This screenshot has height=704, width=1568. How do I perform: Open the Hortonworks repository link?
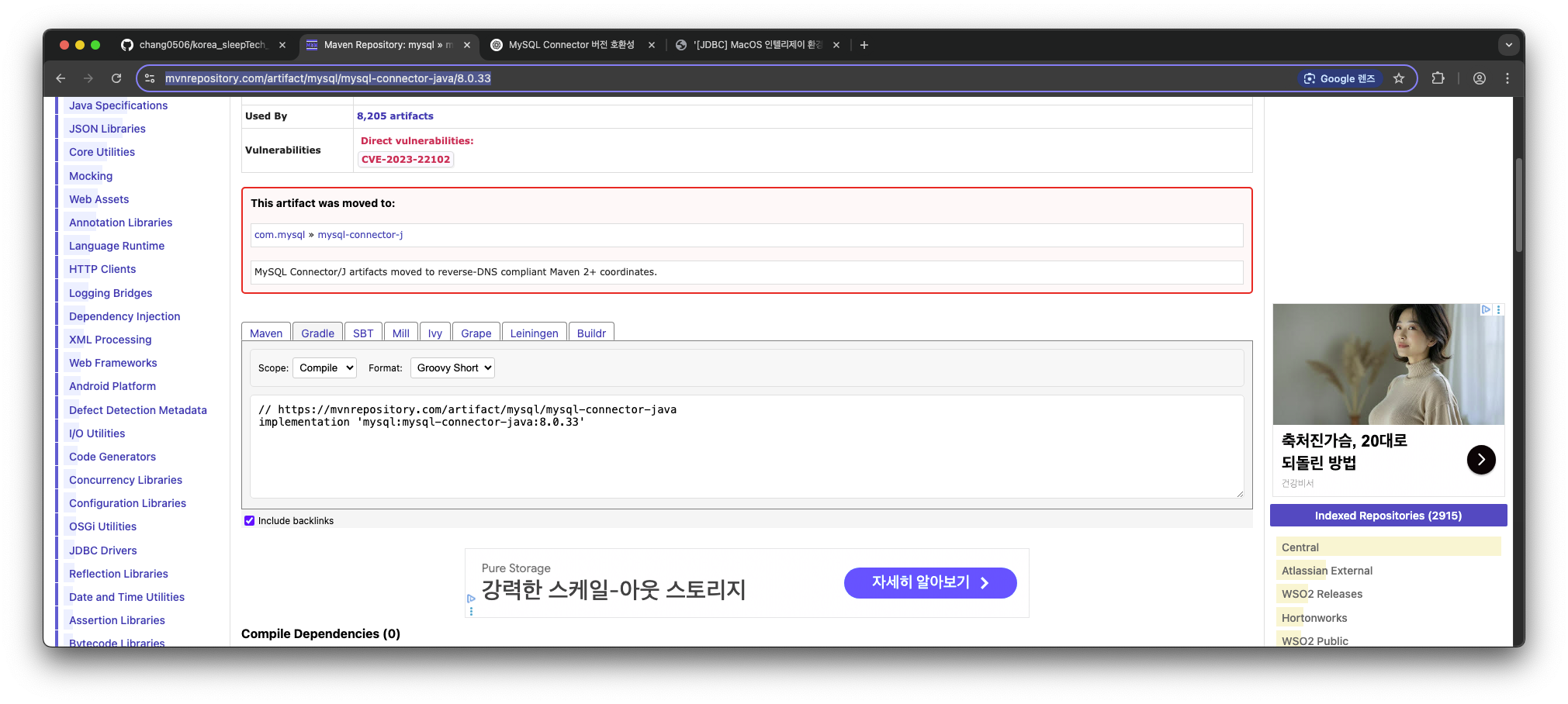1314,618
